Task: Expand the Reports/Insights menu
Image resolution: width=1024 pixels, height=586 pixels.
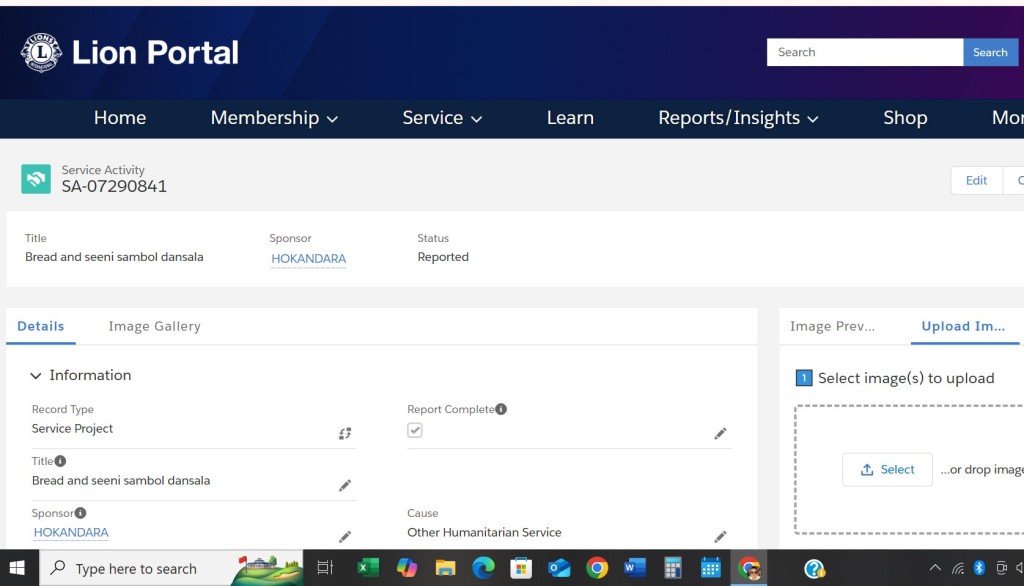Action: tap(738, 118)
